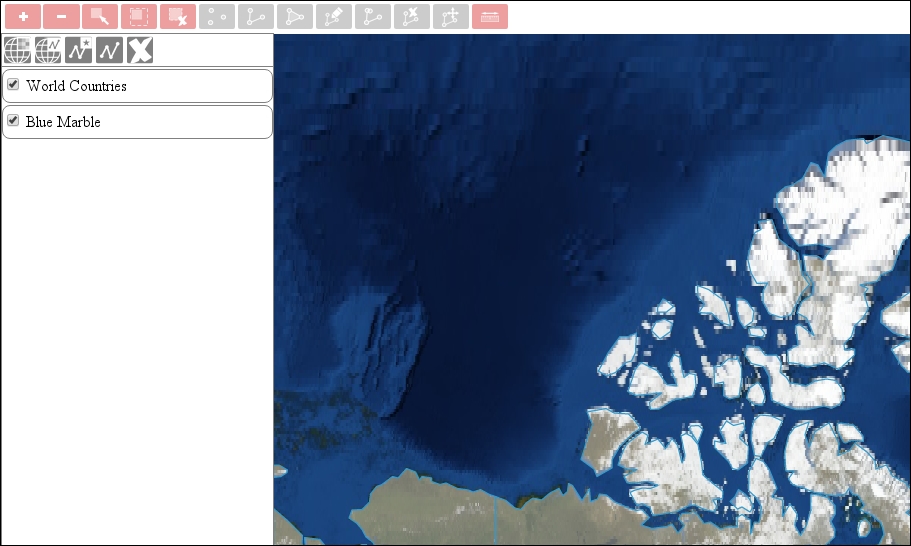This screenshot has width=911, height=546.
Task: Click the plain vector line layer icon
Action: [x=109, y=50]
